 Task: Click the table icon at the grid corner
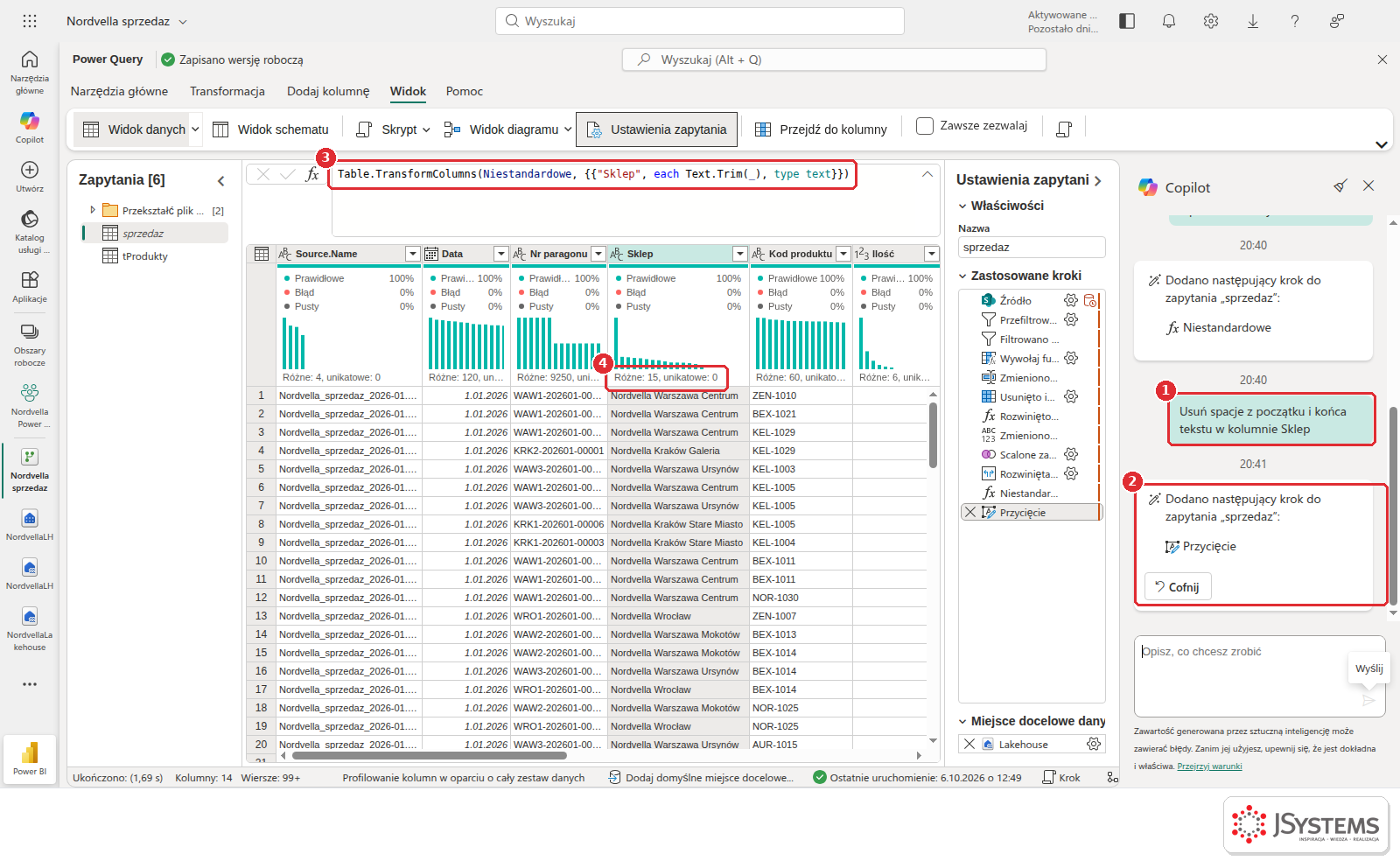[262, 254]
